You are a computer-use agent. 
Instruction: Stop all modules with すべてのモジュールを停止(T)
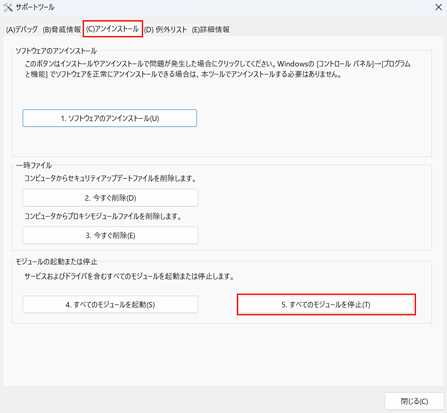(x=326, y=304)
